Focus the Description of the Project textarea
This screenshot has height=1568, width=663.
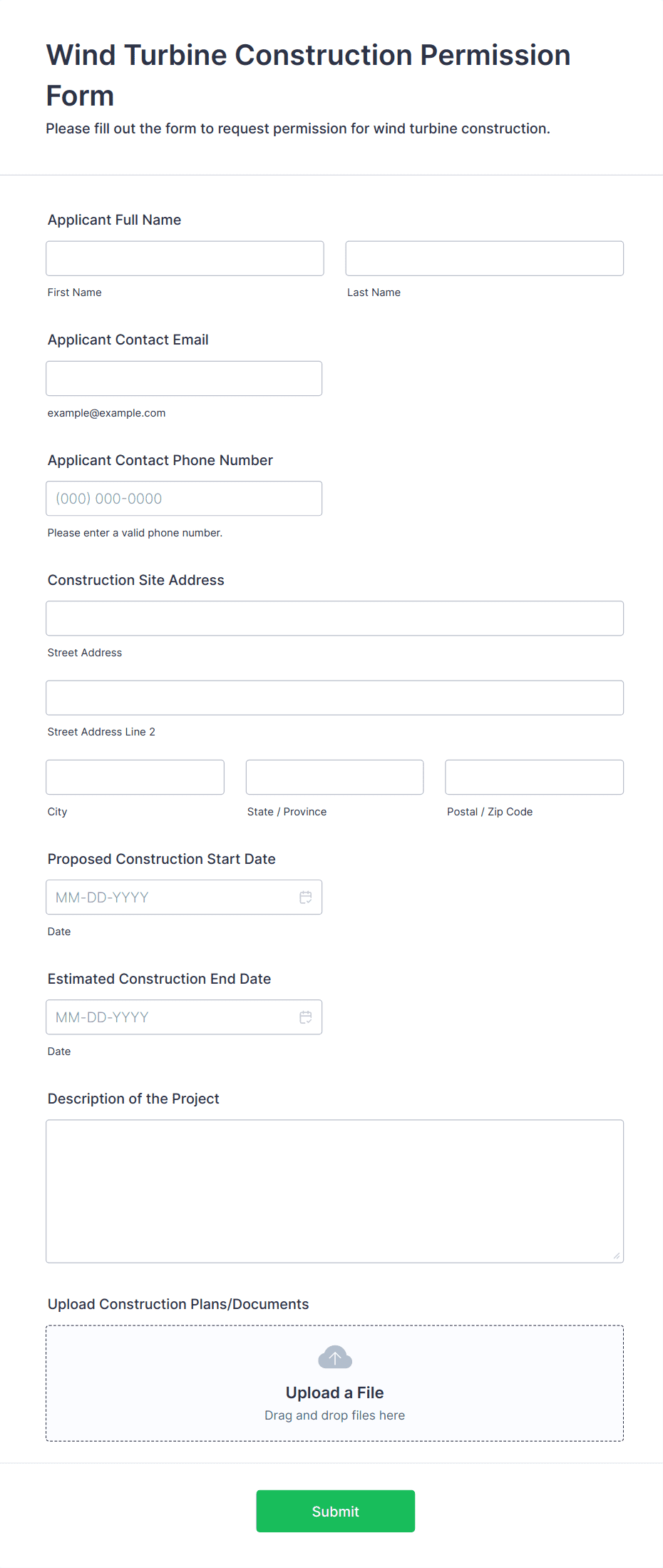[x=335, y=1191]
